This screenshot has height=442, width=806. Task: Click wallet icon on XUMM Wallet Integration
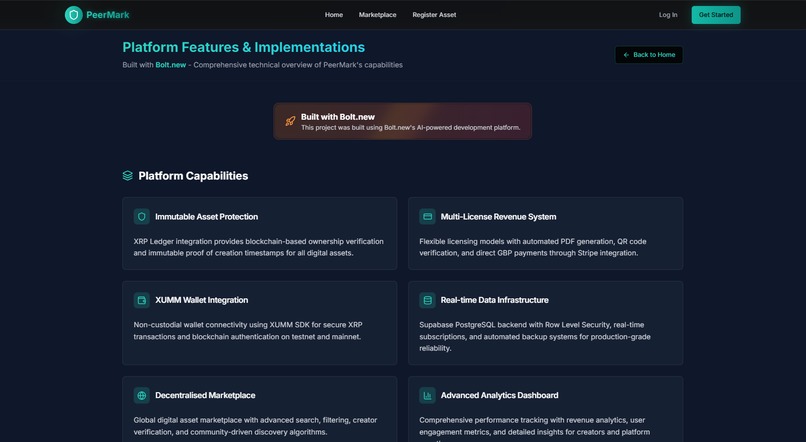pyautogui.click(x=141, y=300)
